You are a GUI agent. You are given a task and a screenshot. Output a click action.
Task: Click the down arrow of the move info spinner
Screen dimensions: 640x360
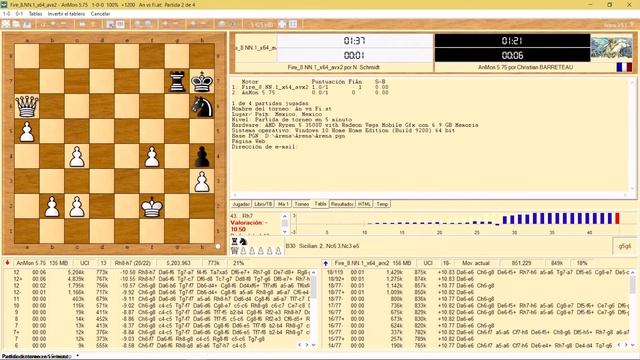tap(284, 231)
